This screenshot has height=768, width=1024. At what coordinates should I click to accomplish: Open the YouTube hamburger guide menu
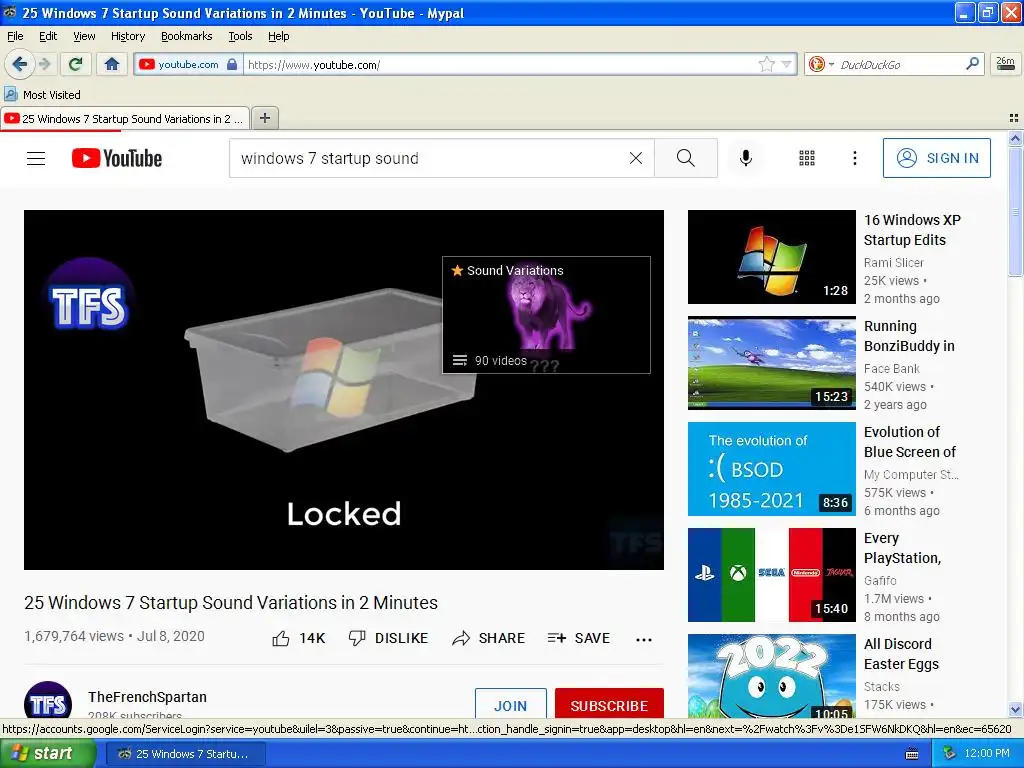[x=36, y=158]
